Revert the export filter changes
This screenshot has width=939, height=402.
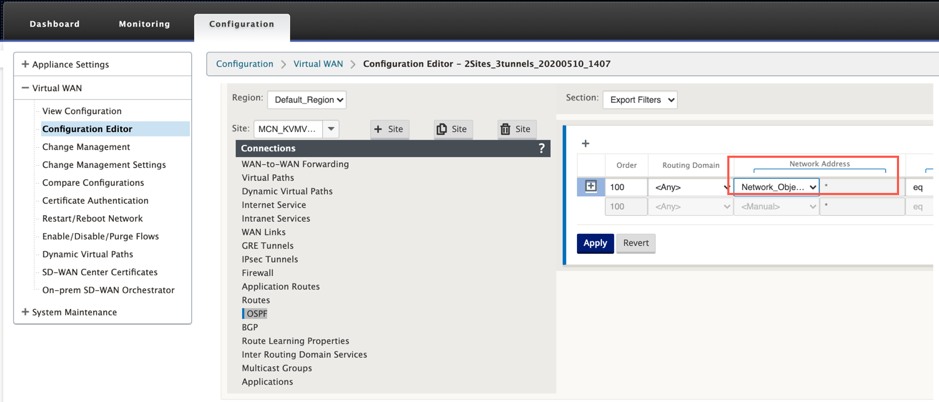coord(635,243)
